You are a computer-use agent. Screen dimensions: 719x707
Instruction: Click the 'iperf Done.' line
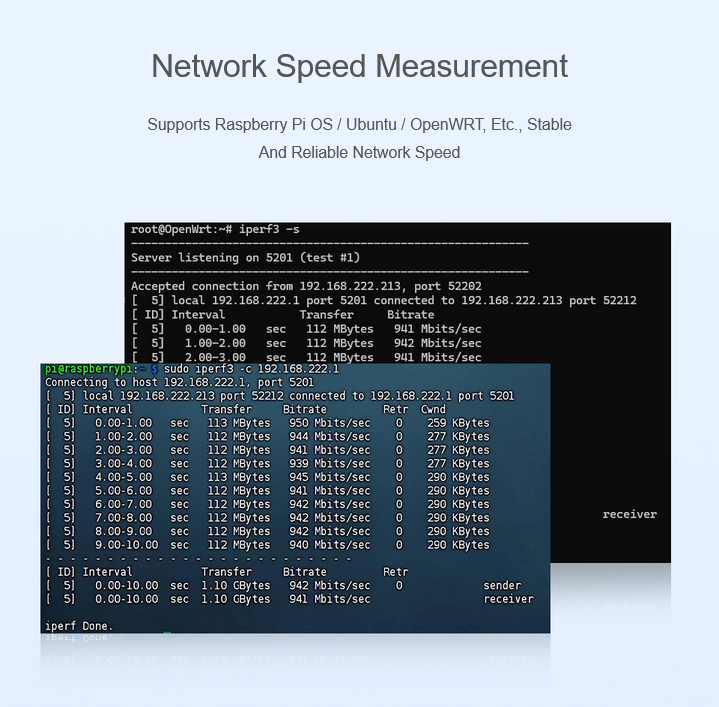(78, 626)
